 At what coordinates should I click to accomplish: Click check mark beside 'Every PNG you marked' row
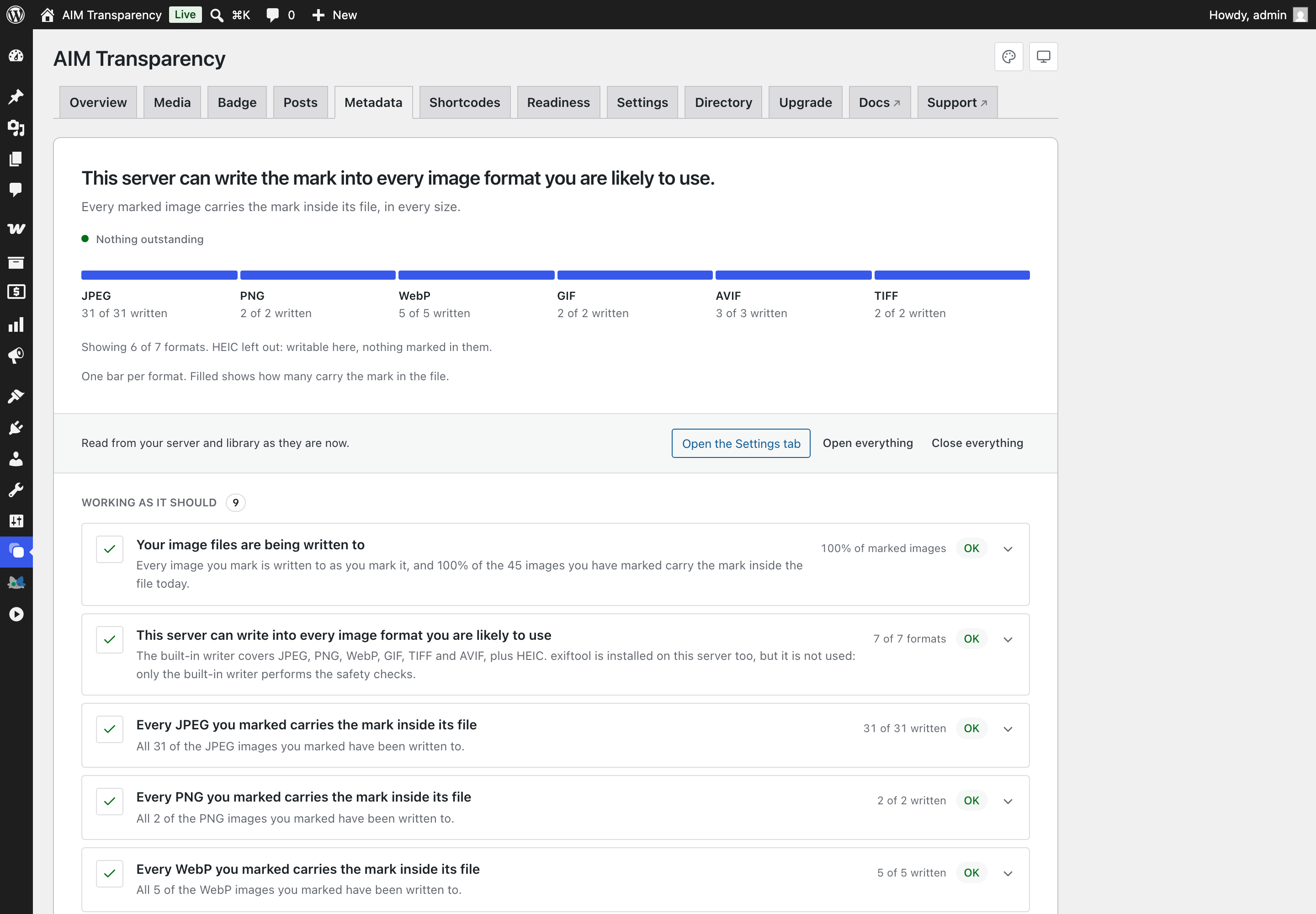tap(110, 801)
